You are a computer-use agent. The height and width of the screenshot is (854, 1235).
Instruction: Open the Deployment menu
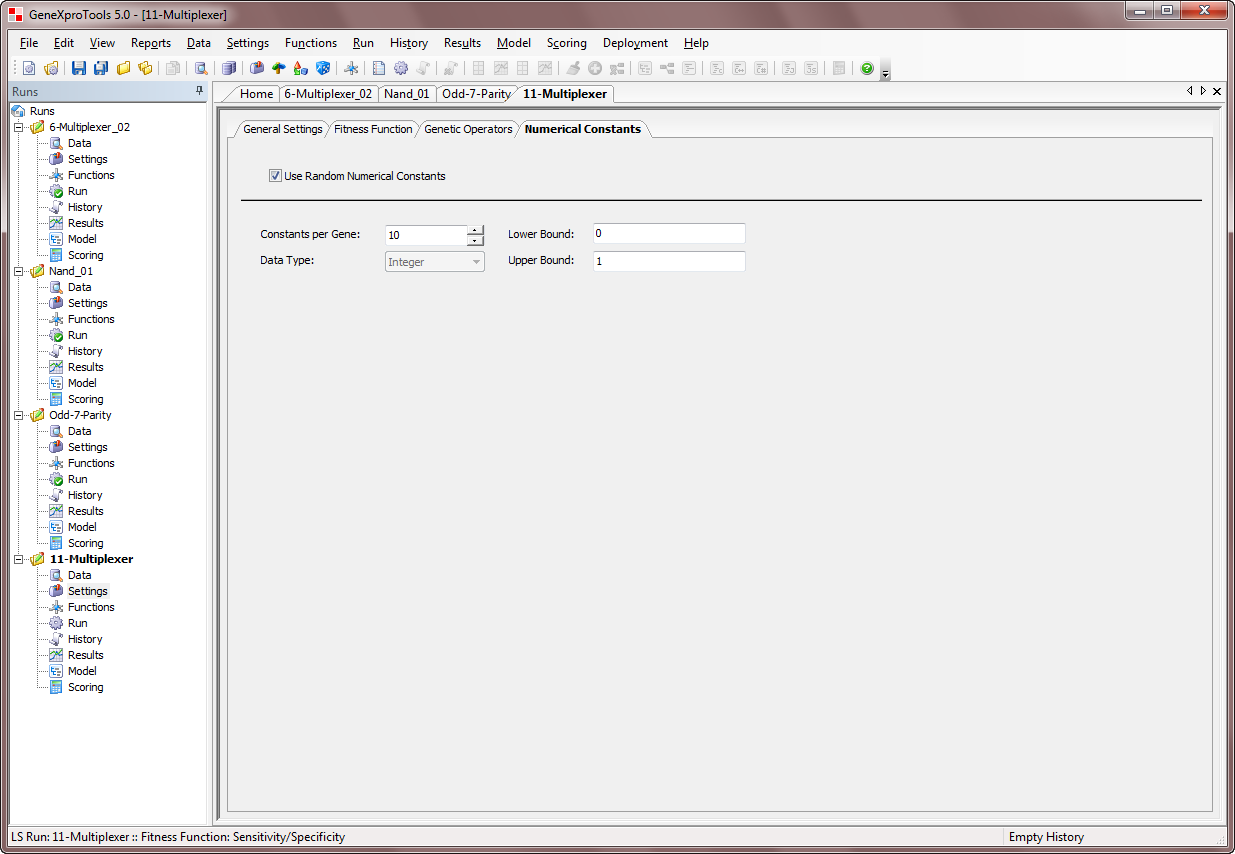click(635, 43)
